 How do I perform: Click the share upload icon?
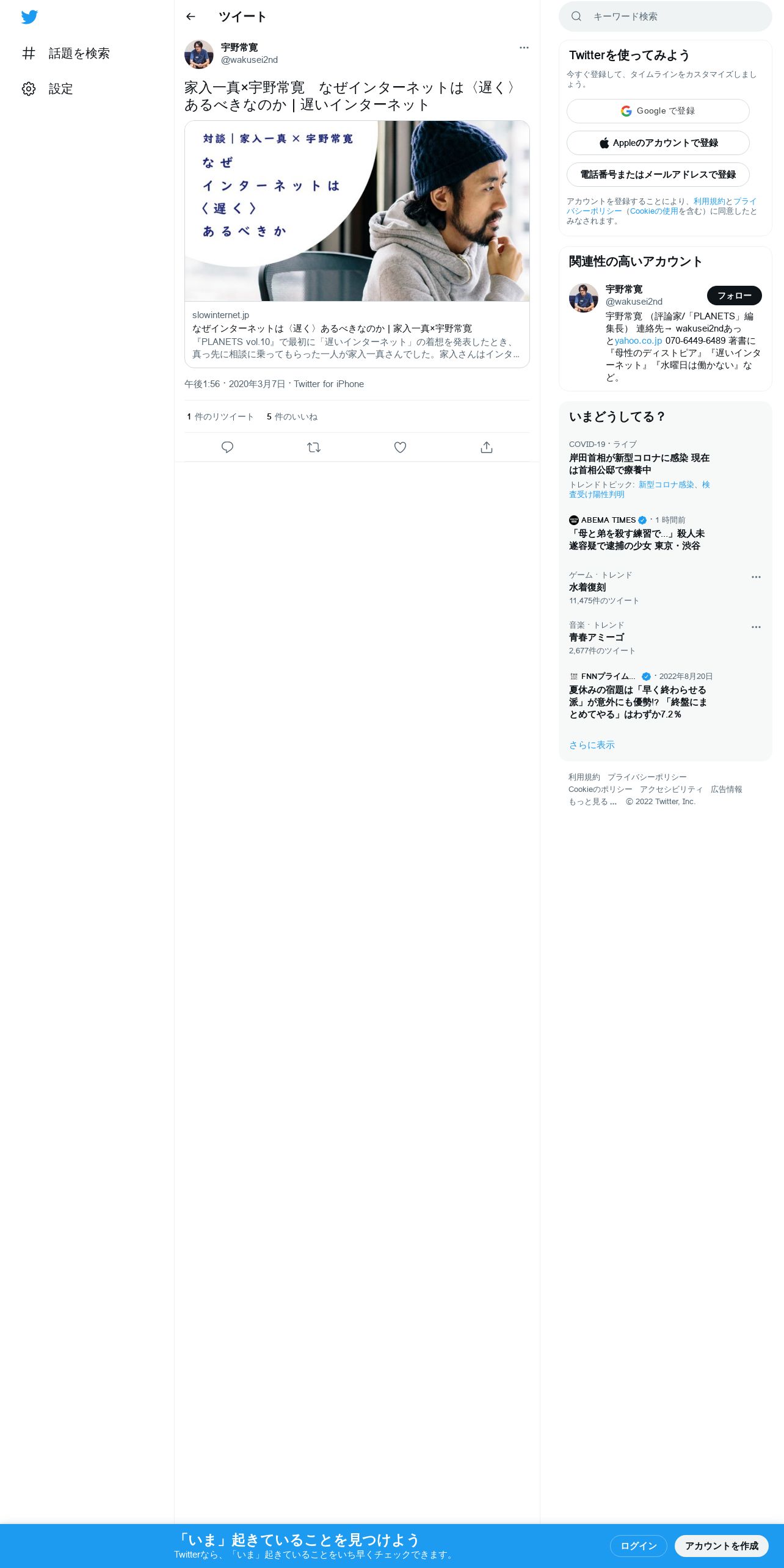(x=487, y=448)
